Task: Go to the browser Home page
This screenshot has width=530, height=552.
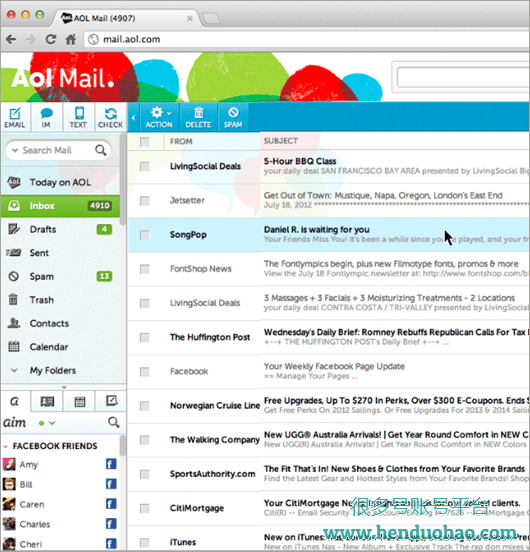Action: pyautogui.click(x=71, y=39)
